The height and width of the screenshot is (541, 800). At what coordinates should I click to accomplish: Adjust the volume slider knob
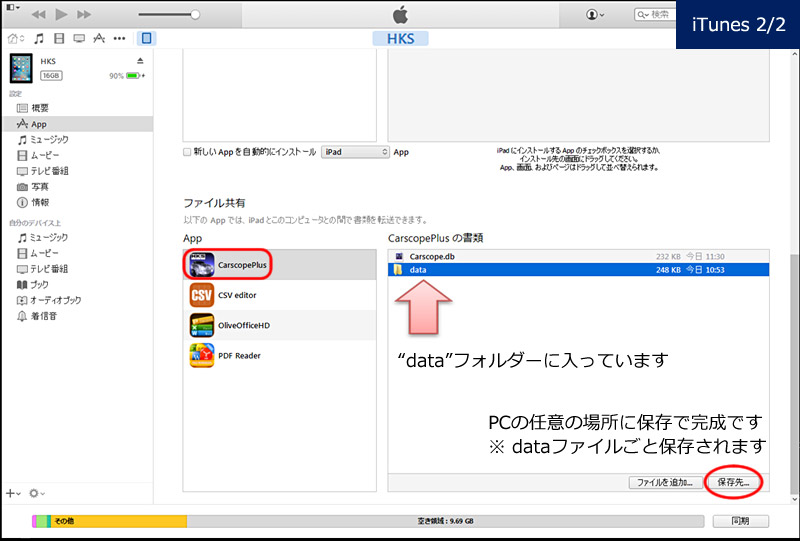tap(195, 15)
